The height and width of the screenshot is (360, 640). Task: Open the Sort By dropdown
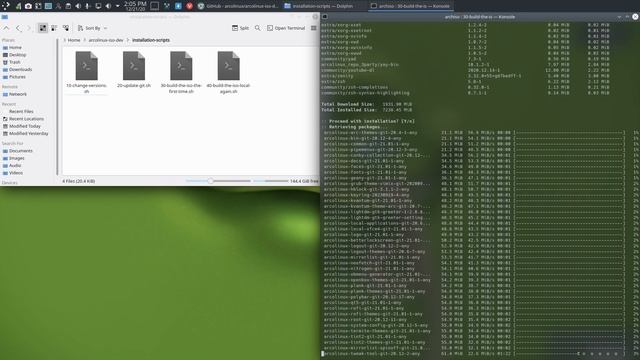(x=93, y=28)
